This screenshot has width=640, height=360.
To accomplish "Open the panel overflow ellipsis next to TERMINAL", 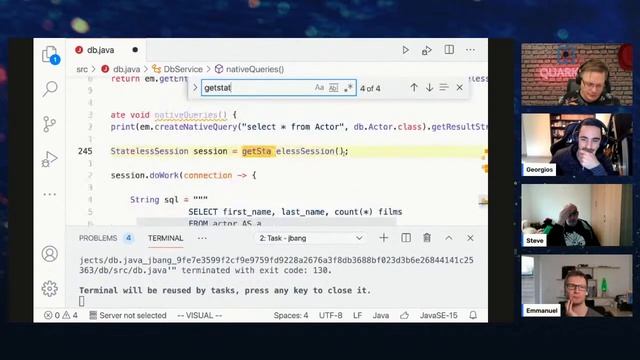I will coord(202,238).
